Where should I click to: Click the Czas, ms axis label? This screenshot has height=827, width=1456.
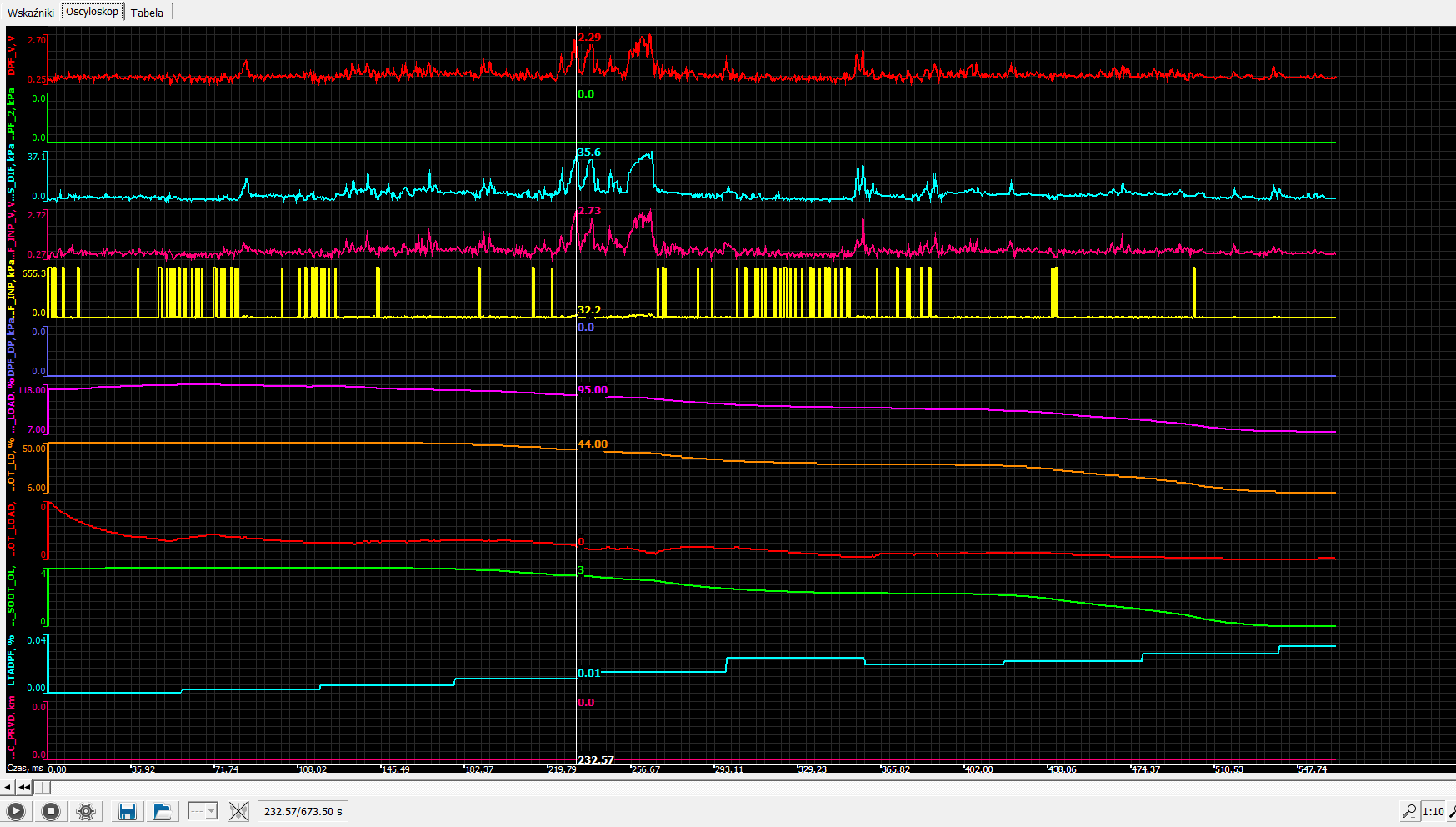(x=25, y=769)
